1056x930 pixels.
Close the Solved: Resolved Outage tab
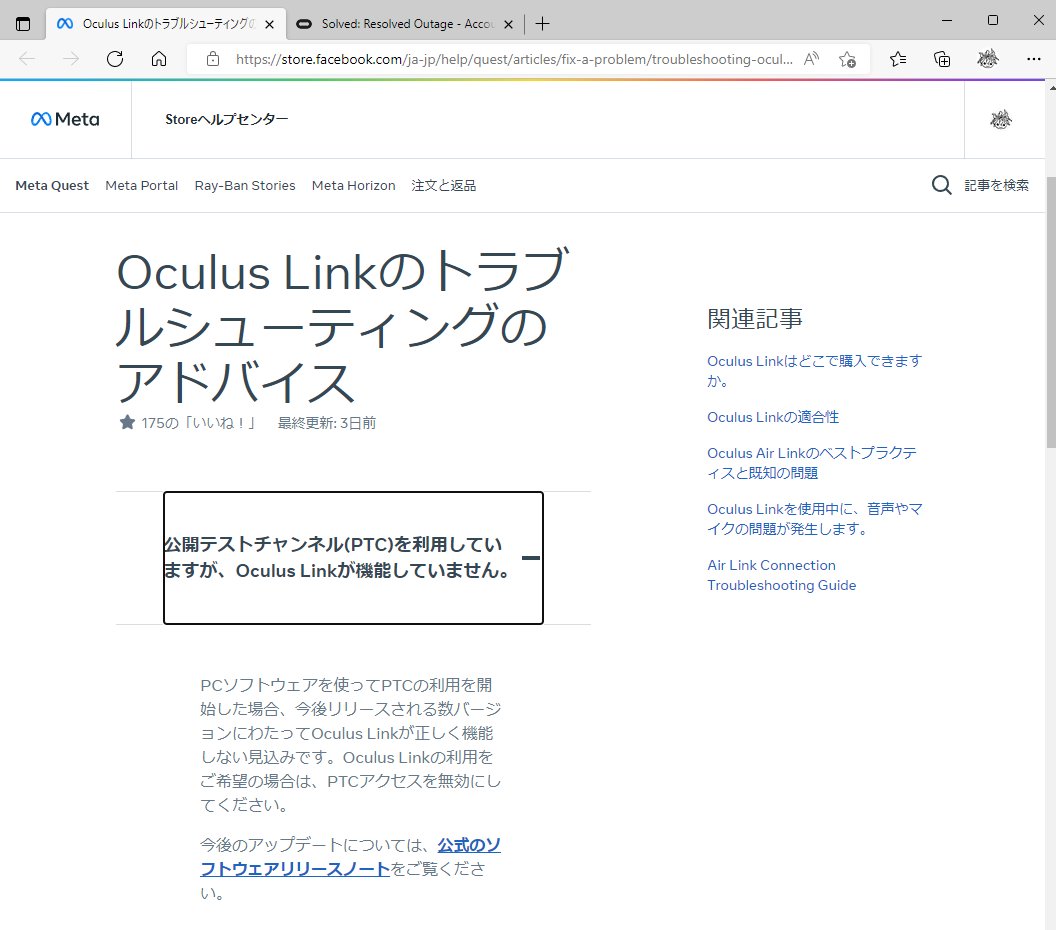click(x=508, y=24)
